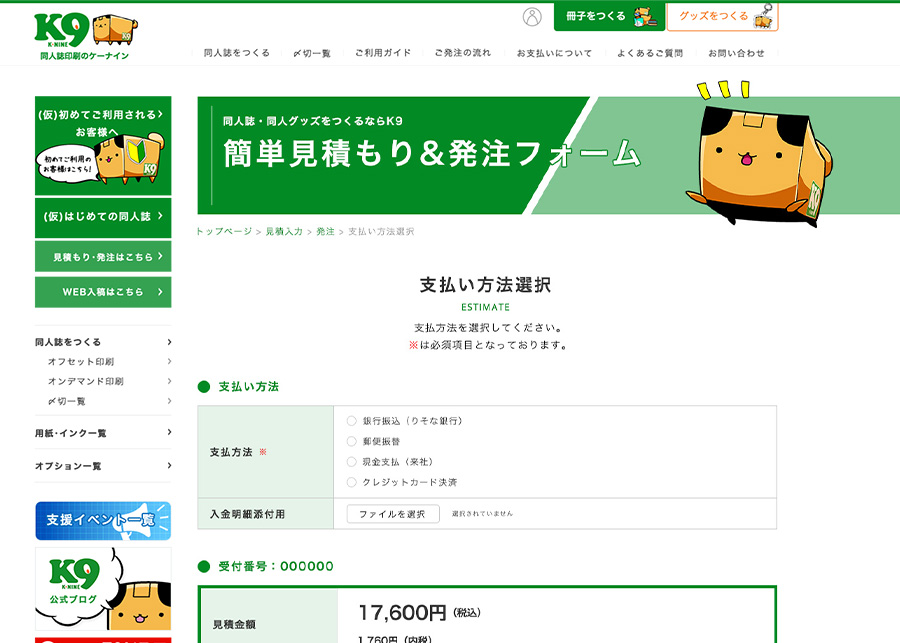Click the WEB入稿はこちら sidebar button
The height and width of the screenshot is (643, 900).
point(103,292)
